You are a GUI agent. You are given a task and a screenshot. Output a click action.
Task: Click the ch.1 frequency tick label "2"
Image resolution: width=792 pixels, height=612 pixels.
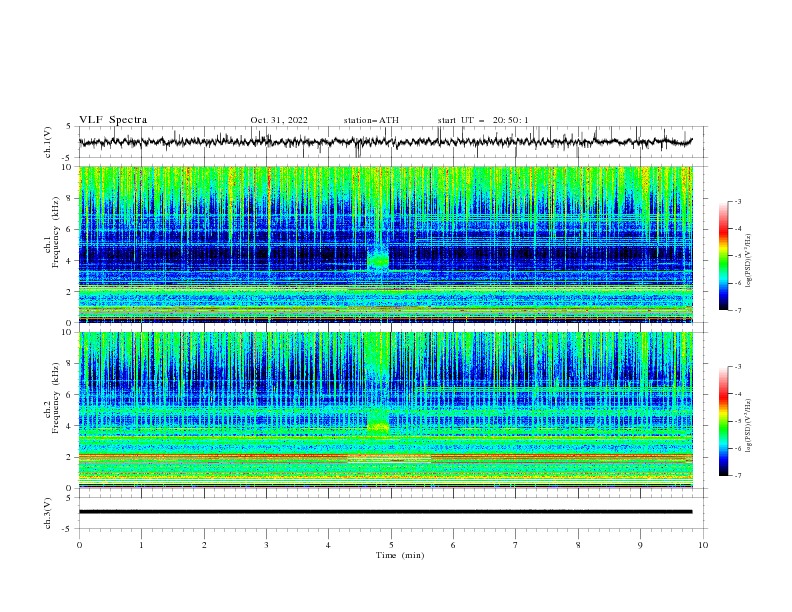click(x=69, y=292)
